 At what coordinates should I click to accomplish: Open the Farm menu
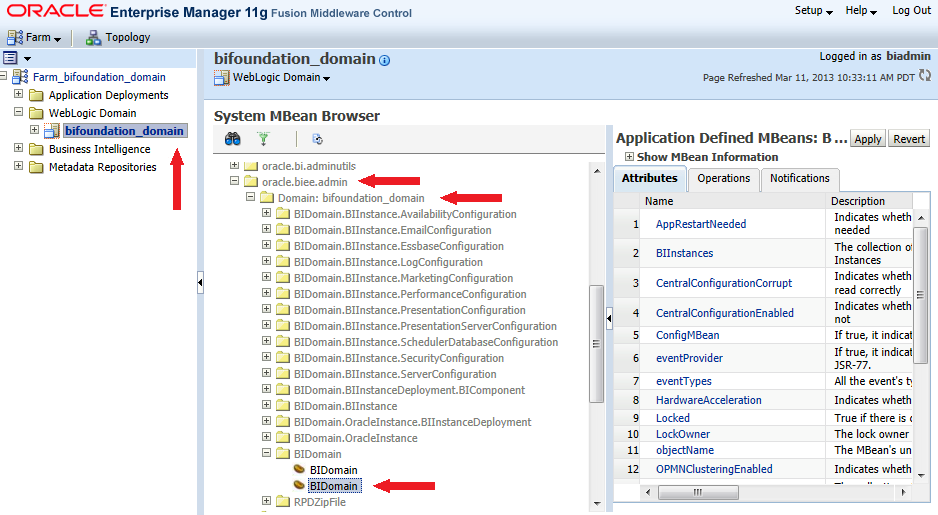[x=34, y=38]
